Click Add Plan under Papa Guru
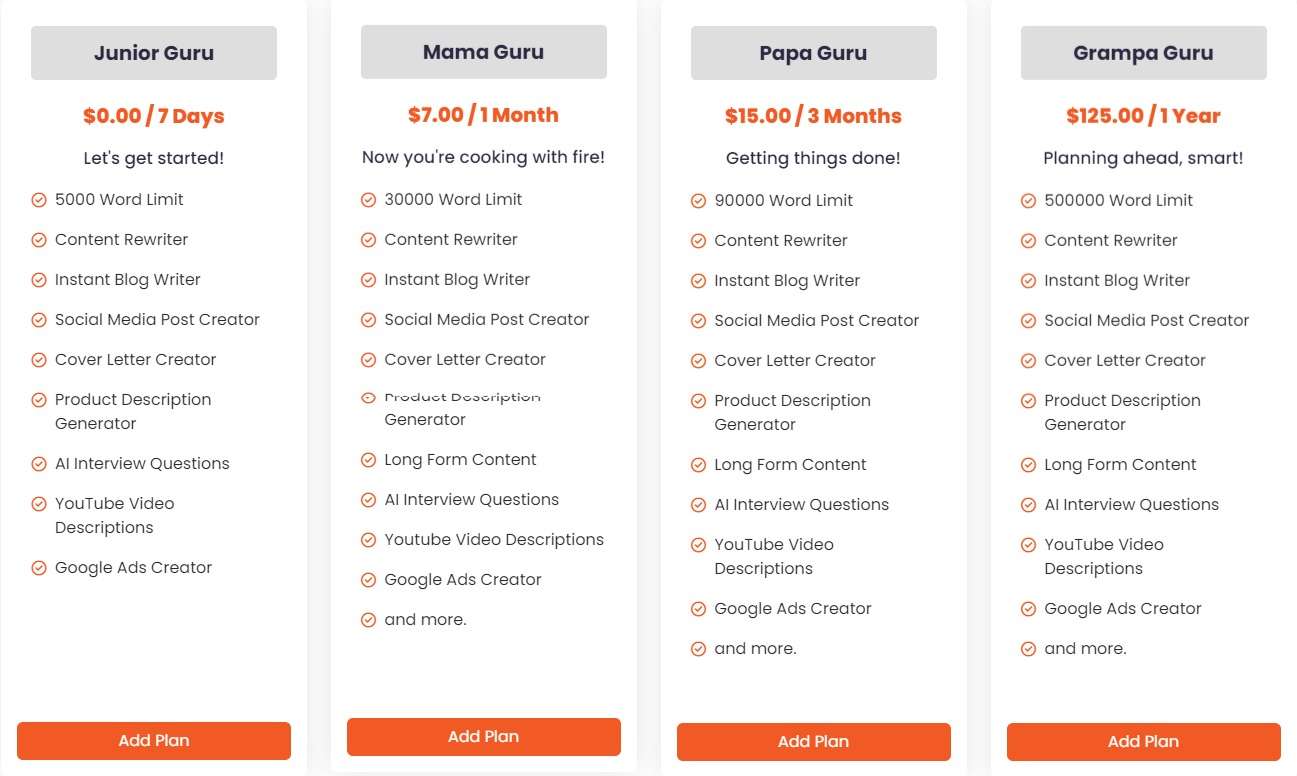Screen dimensions: 1297x776 coord(813,742)
